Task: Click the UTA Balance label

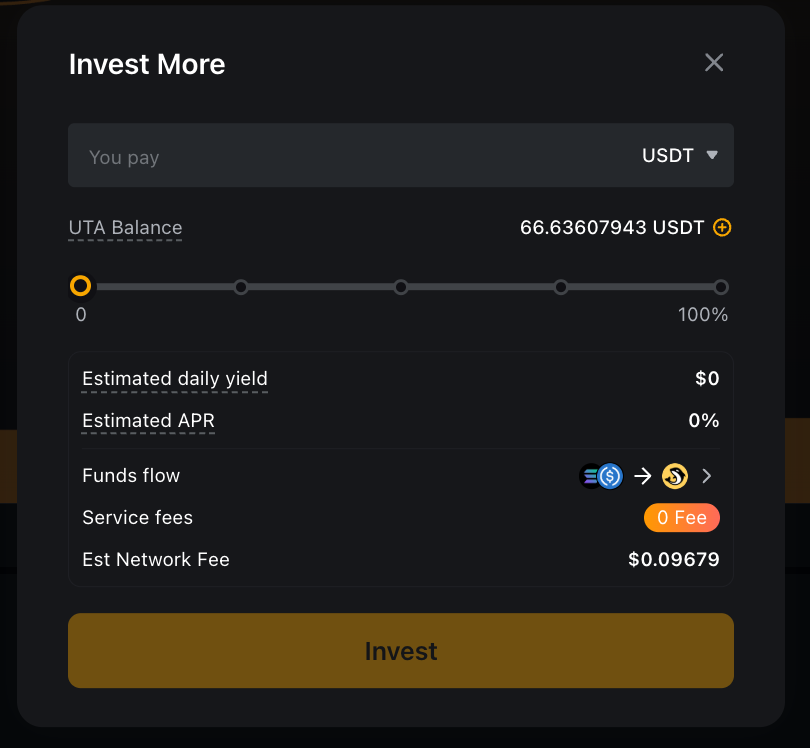Action: pyautogui.click(x=125, y=228)
